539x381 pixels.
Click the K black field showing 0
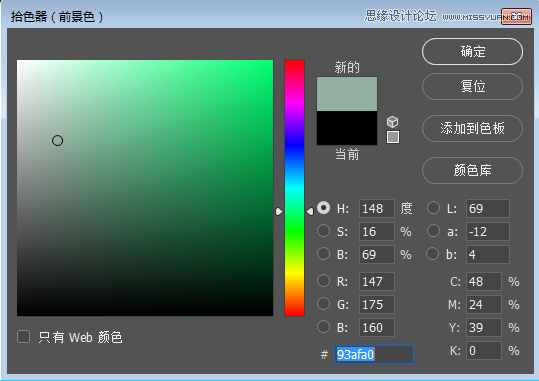[484, 350]
